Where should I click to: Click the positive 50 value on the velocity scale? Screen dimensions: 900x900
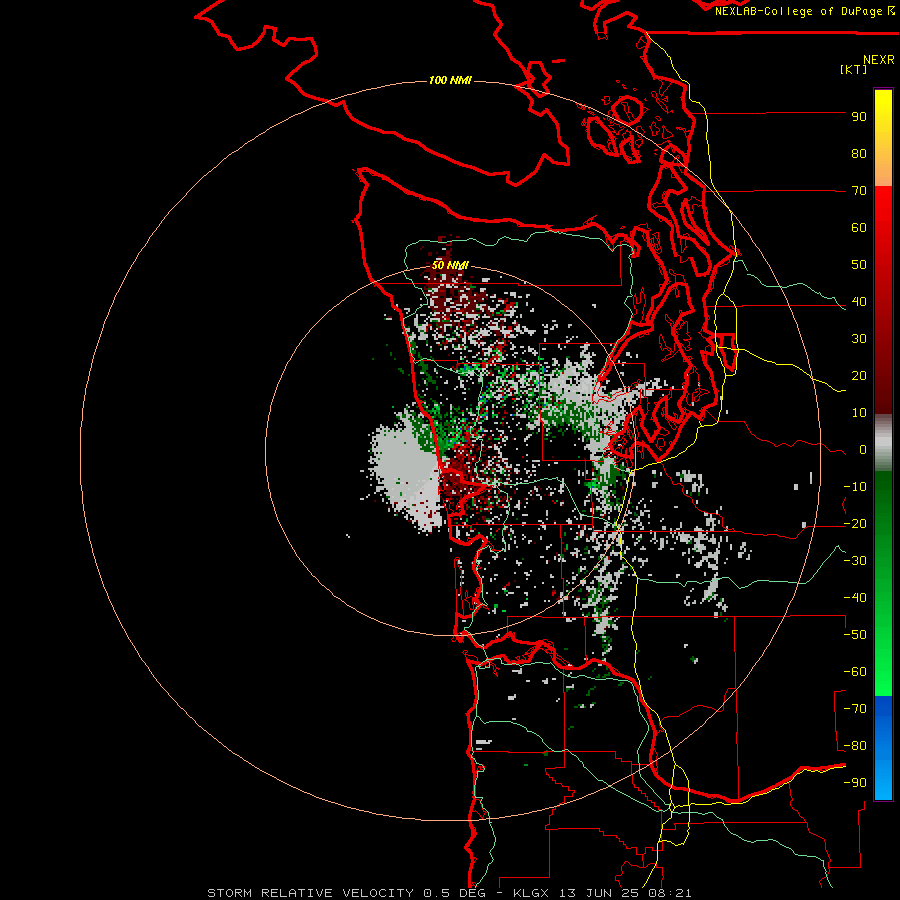click(859, 265)
